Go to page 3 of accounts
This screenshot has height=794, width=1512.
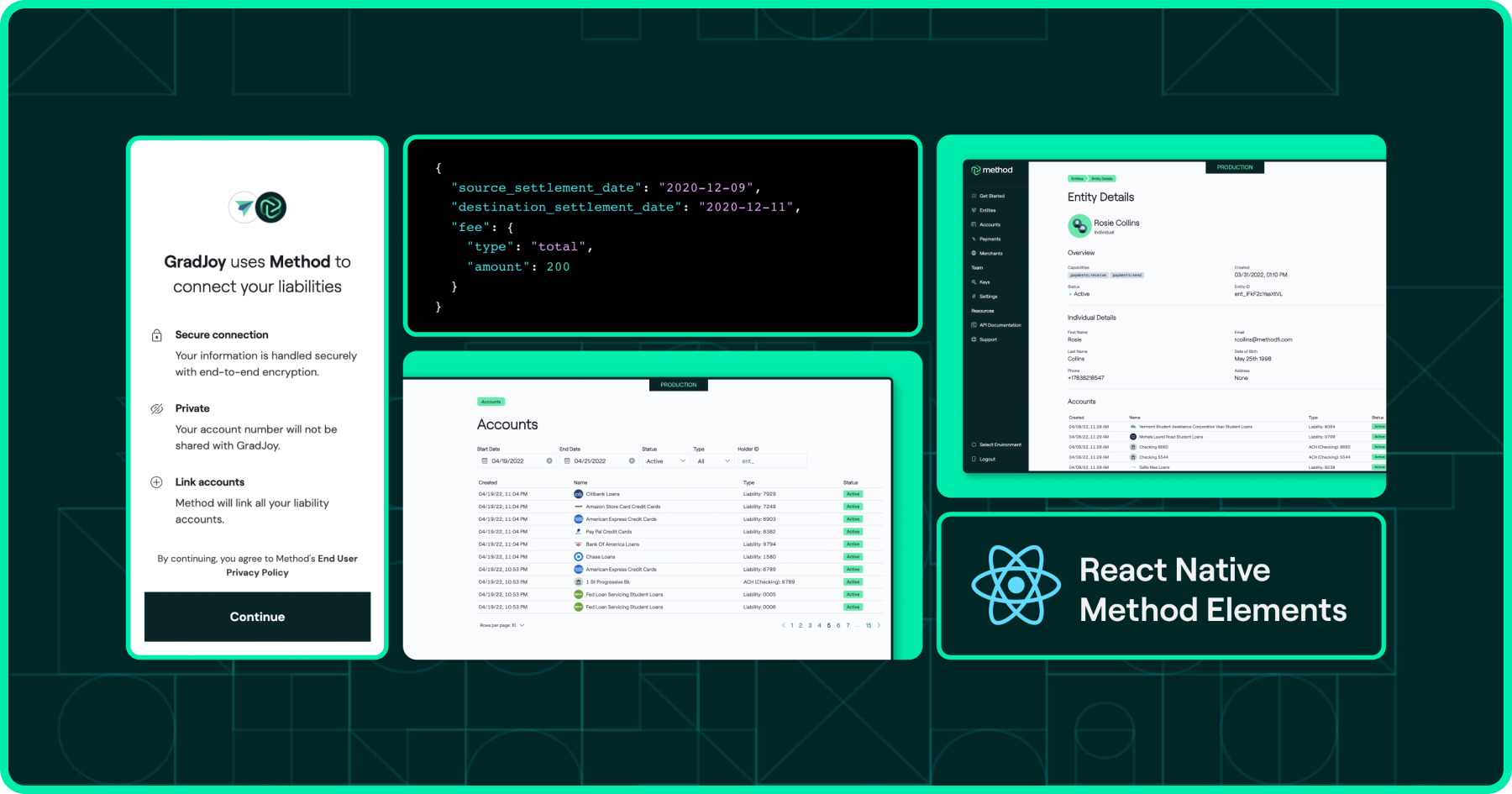pos(810,626)
